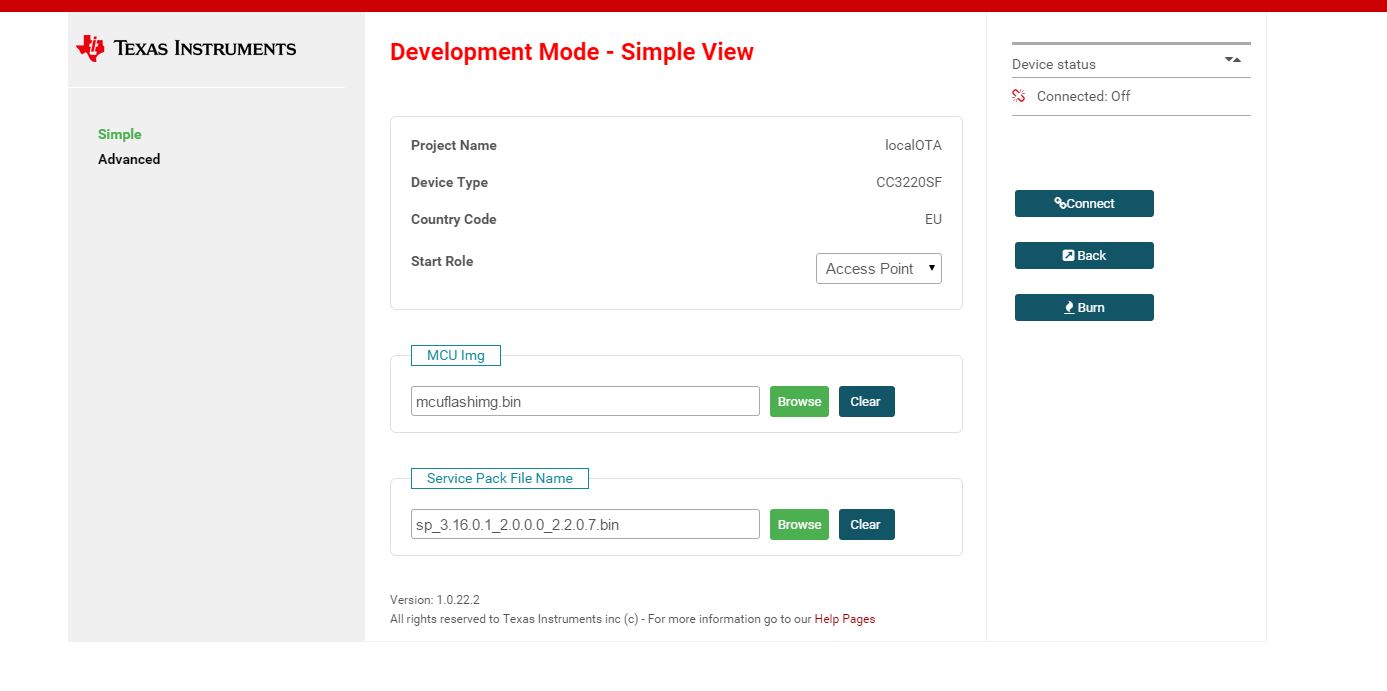The width and height of the screenshot is (1387, 691).
Task: Browse for a Service Pack file
Action: pos(799,524)
